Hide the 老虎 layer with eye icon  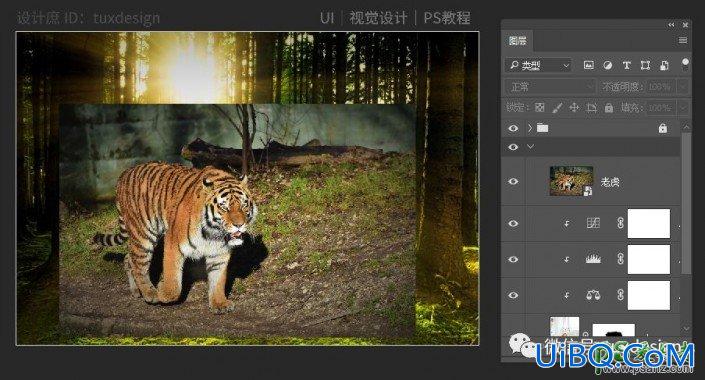point(513,181)
